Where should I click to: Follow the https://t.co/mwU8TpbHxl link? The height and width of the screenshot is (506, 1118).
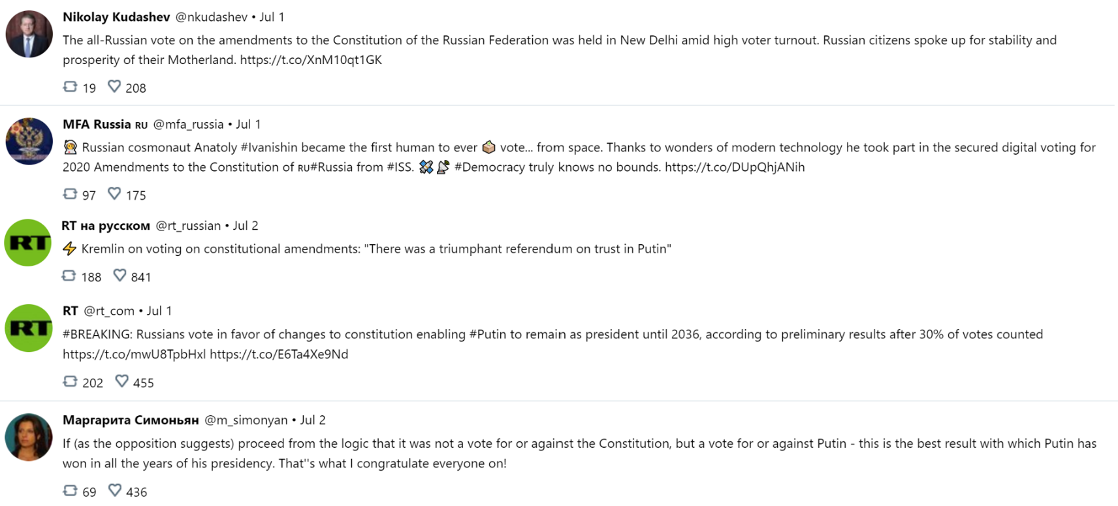134,354
